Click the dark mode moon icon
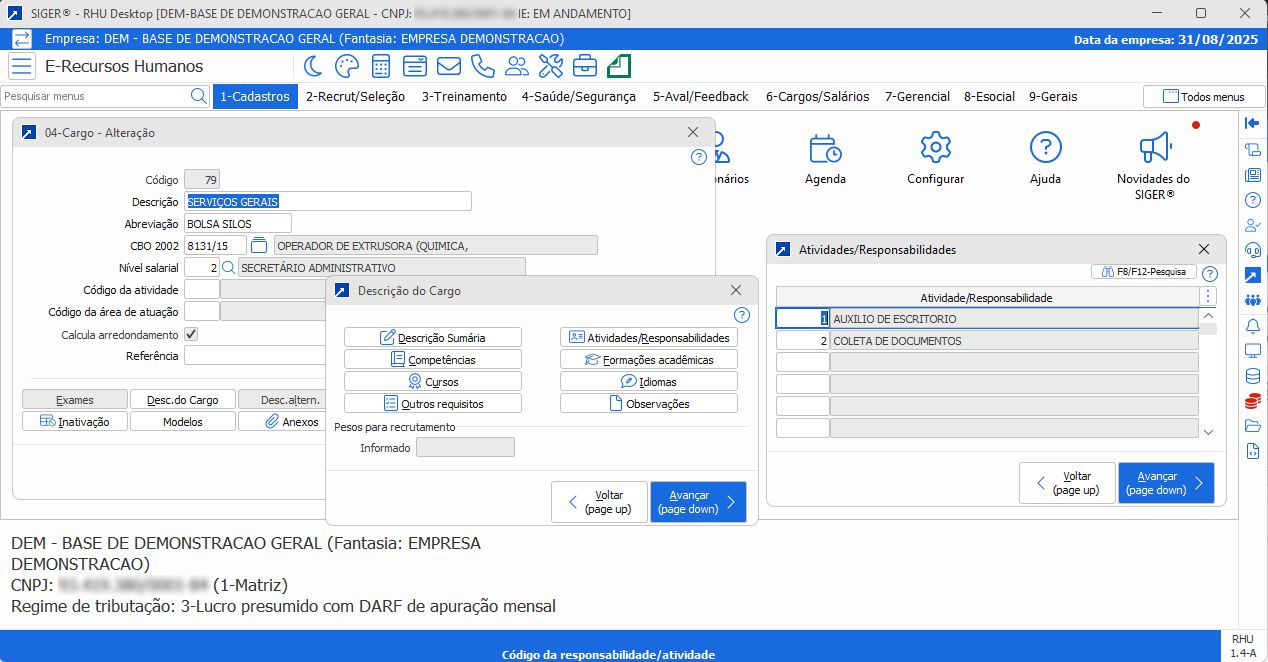Viewport: 1268px width, 662px height. (x=313, y=67)
